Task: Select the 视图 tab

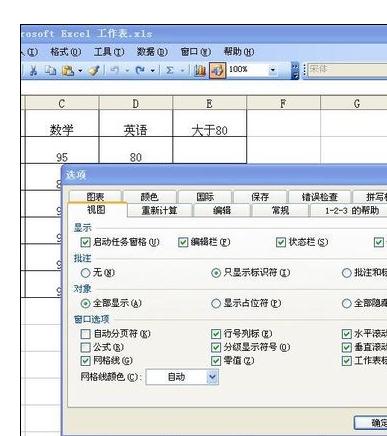Action: [97, 210]
